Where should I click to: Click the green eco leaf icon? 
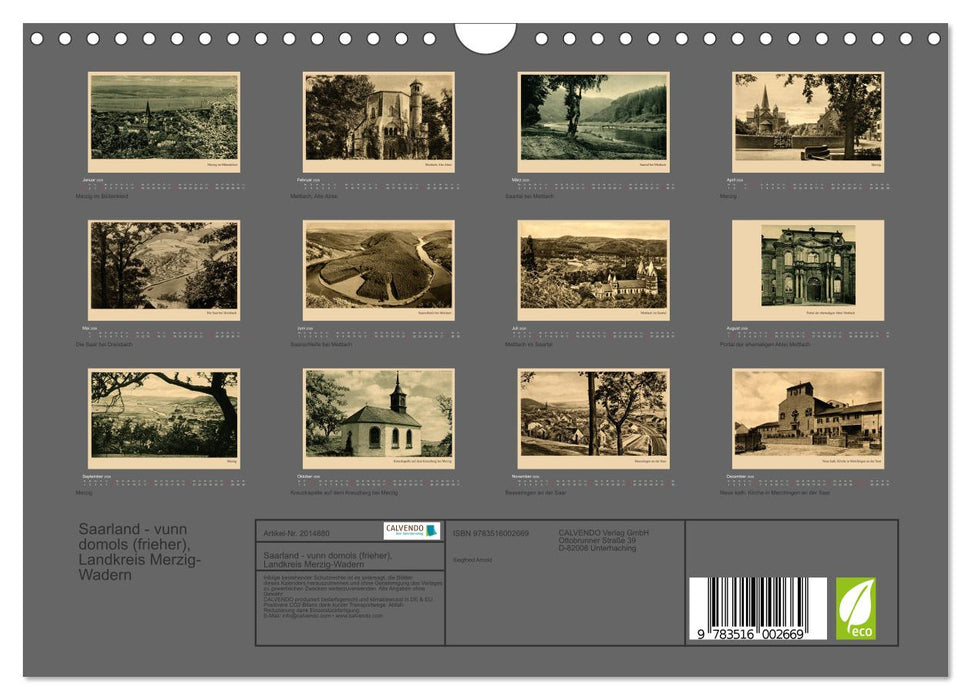855,608
